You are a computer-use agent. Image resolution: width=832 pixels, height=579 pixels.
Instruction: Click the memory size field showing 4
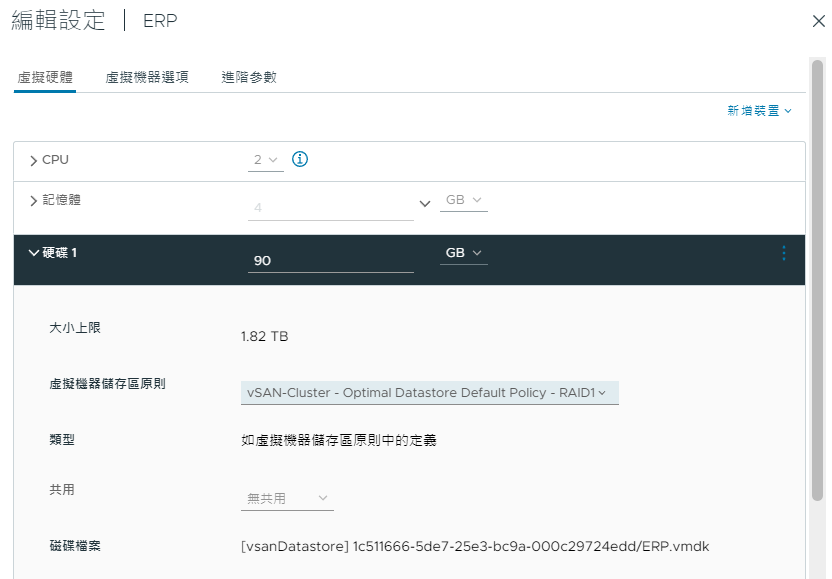click(331, 208)
